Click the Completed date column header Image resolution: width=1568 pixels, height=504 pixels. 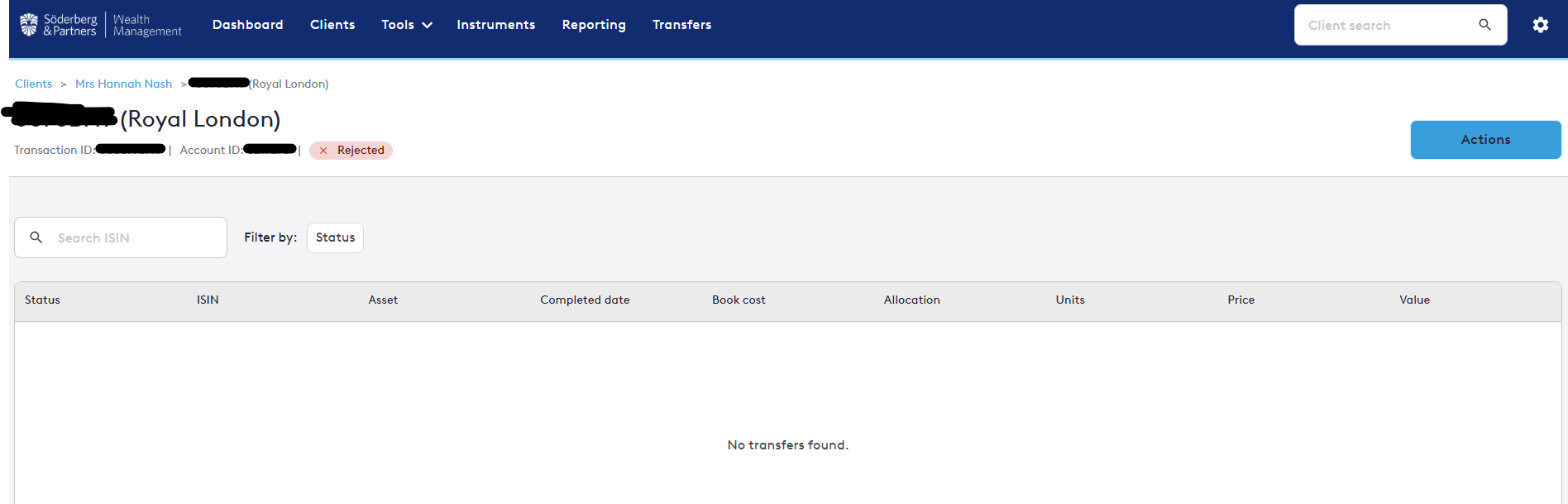click(585, 300)
